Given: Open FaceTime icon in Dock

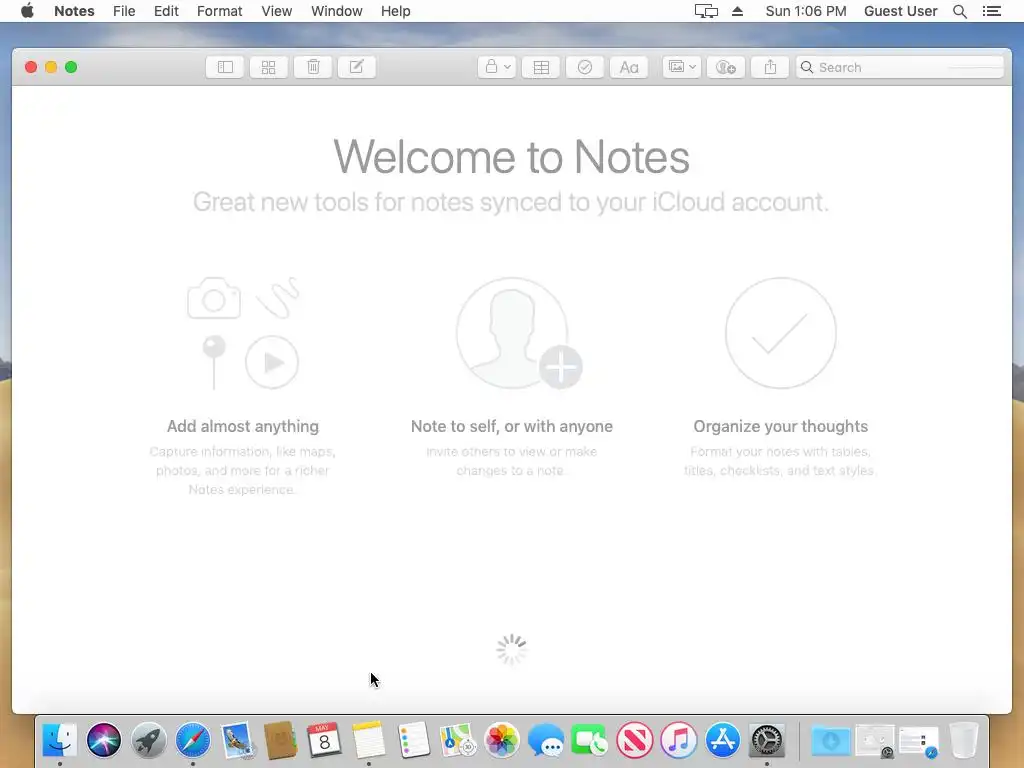Looking at the screenshot, I should 590,741.
